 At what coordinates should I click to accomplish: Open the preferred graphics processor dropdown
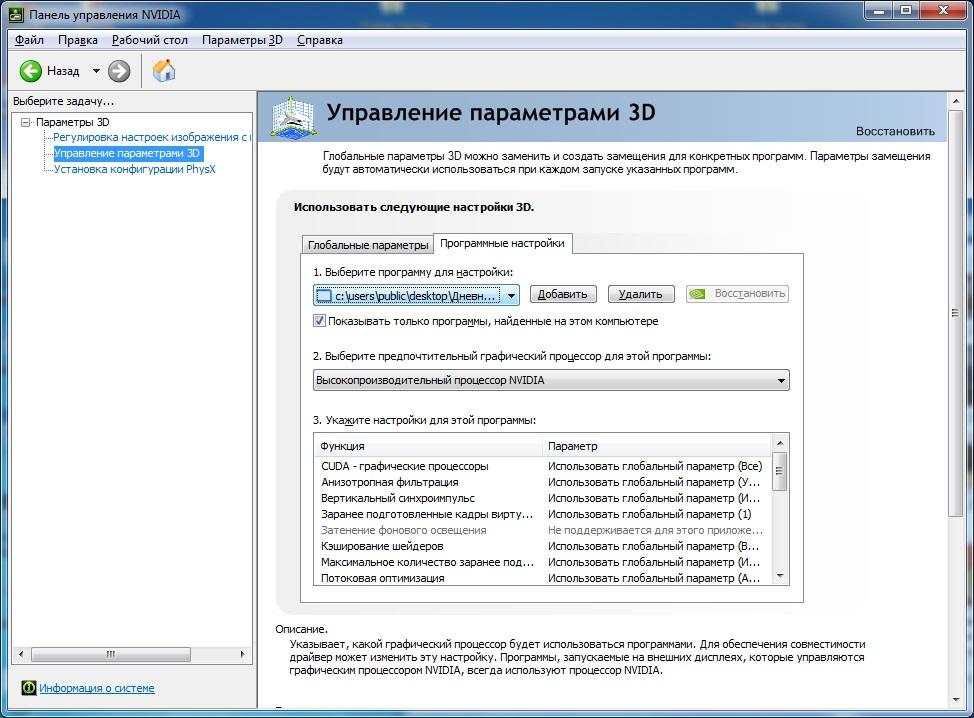551,380
